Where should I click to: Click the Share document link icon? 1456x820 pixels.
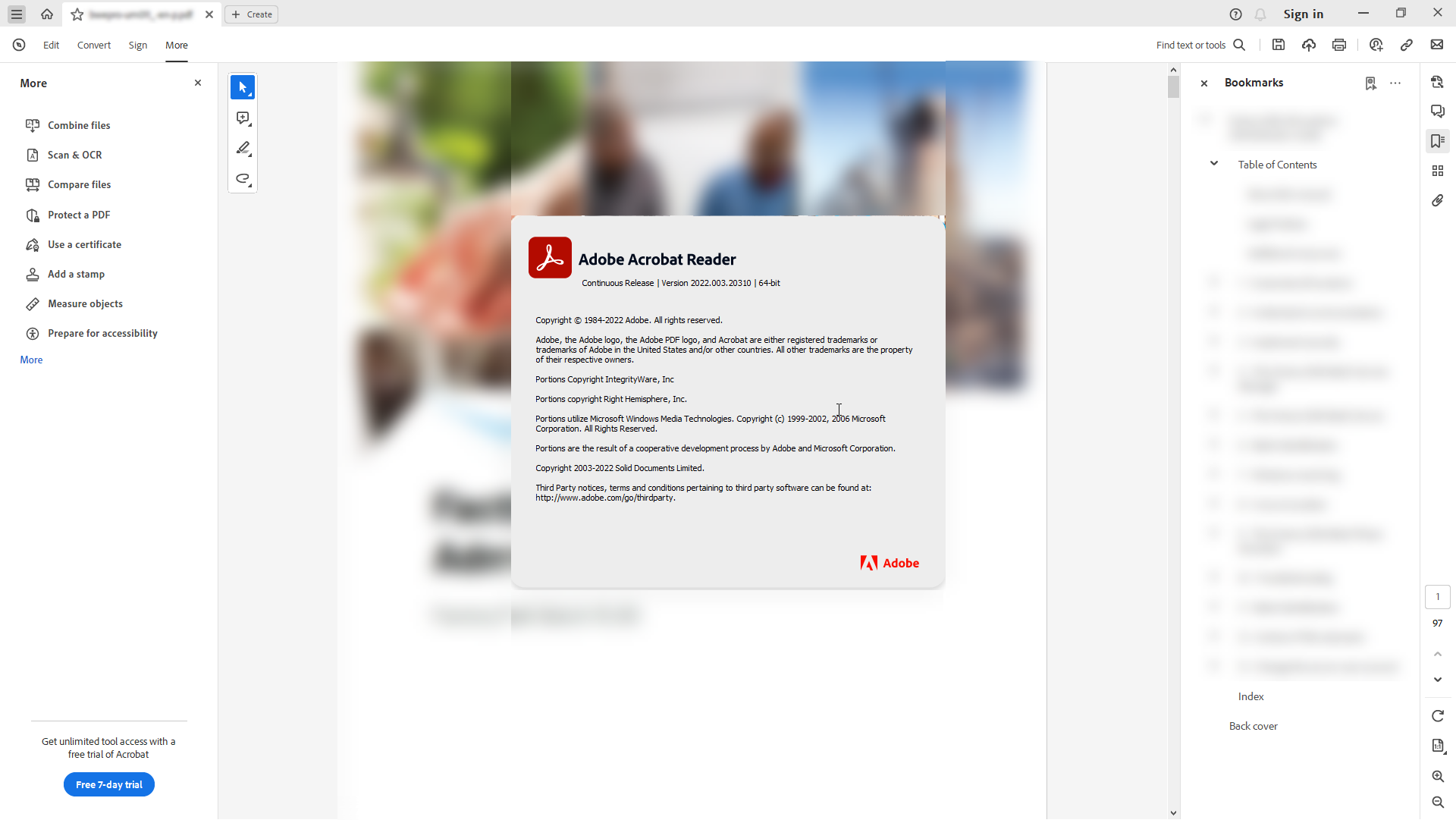(1407, 45)
